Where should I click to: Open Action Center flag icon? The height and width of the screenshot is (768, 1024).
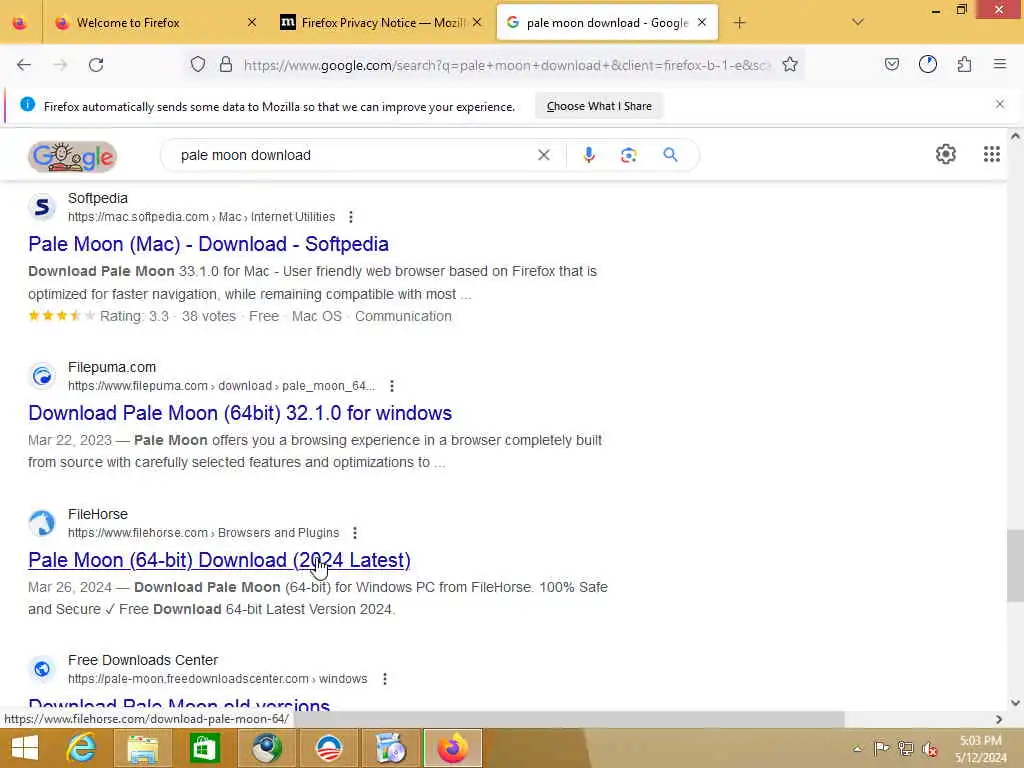[x=881, y=749]
